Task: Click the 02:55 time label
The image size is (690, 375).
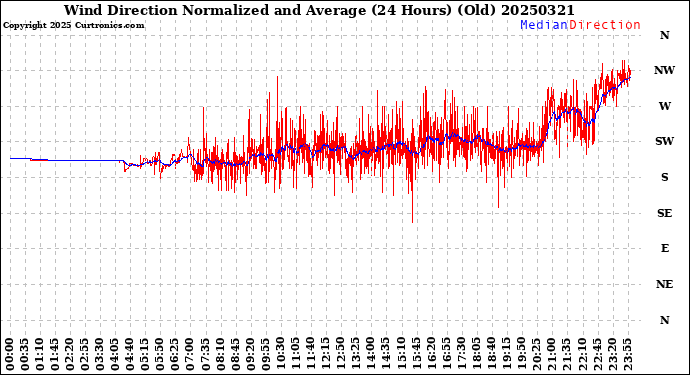Action: coord(85,354)
